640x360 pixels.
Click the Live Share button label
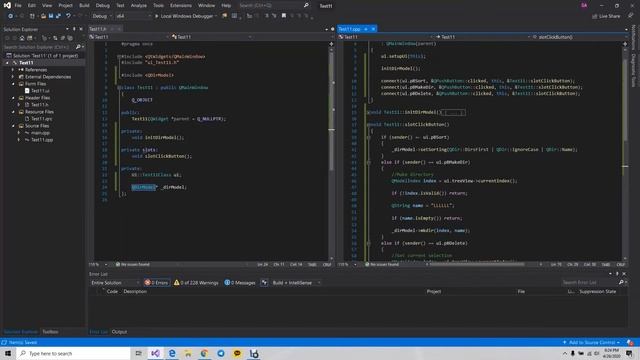(609, 16)
